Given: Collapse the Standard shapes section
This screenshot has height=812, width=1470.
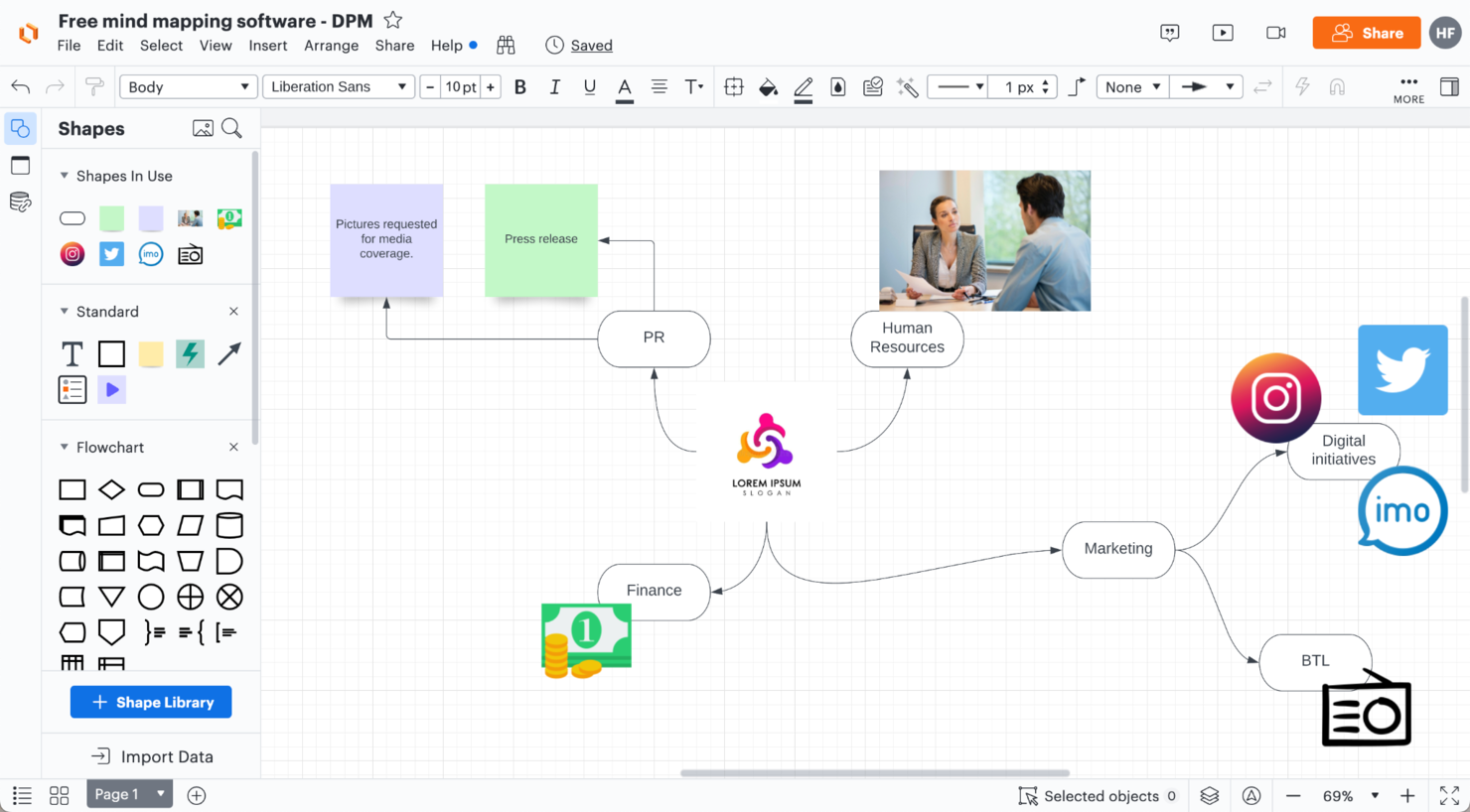Looking at the screenshot, I should (65, 312).
